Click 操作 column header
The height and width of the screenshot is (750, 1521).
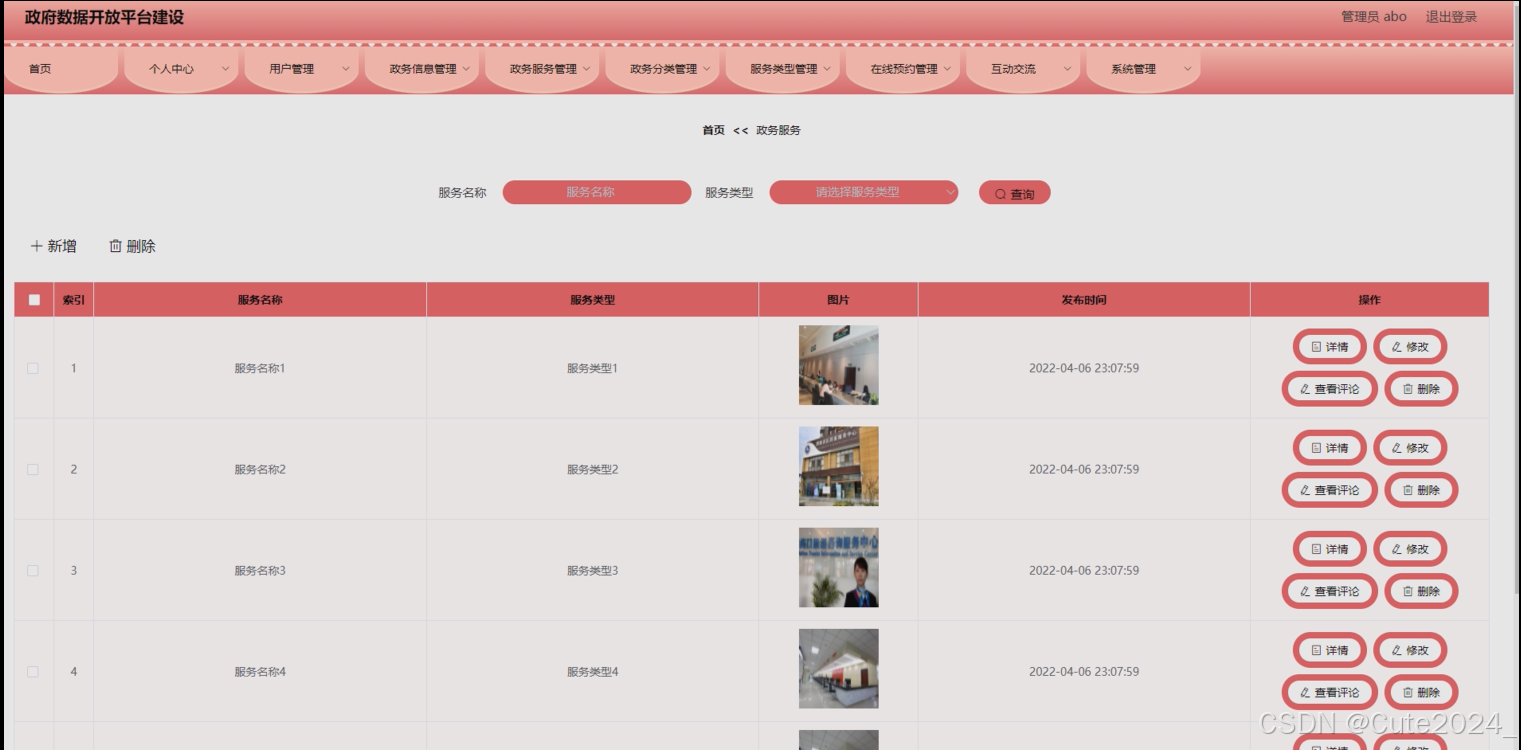[1369, 300]
